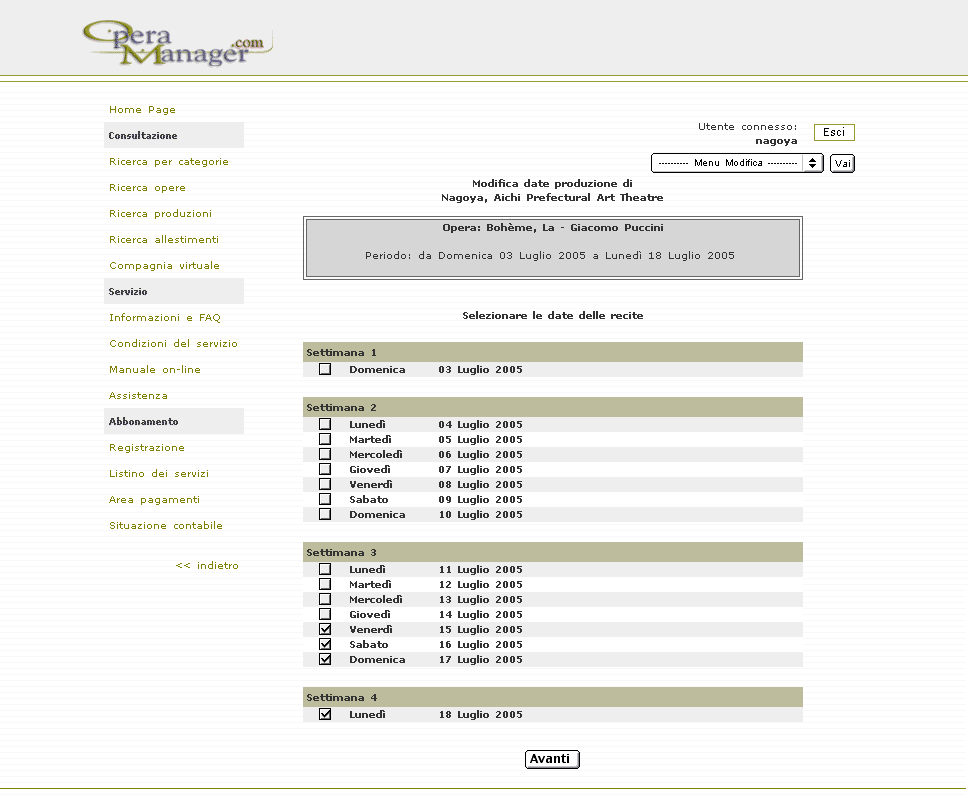This screenshot has width=968, height=799.
Task: Uncheck Venerdì 15 Luglio 2005
Action: [325, 629]
